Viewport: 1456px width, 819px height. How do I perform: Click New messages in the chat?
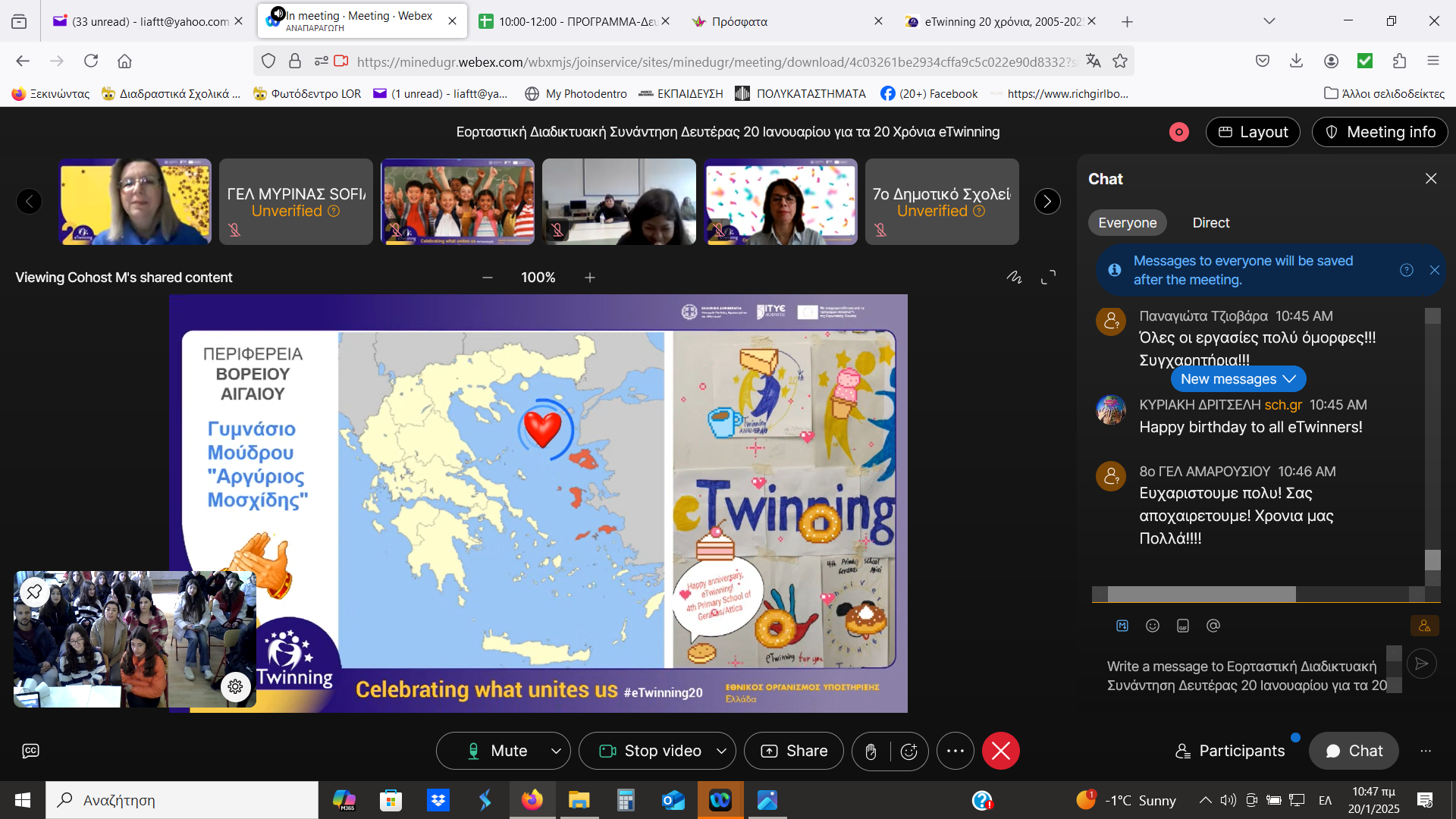coord(1238,378)
